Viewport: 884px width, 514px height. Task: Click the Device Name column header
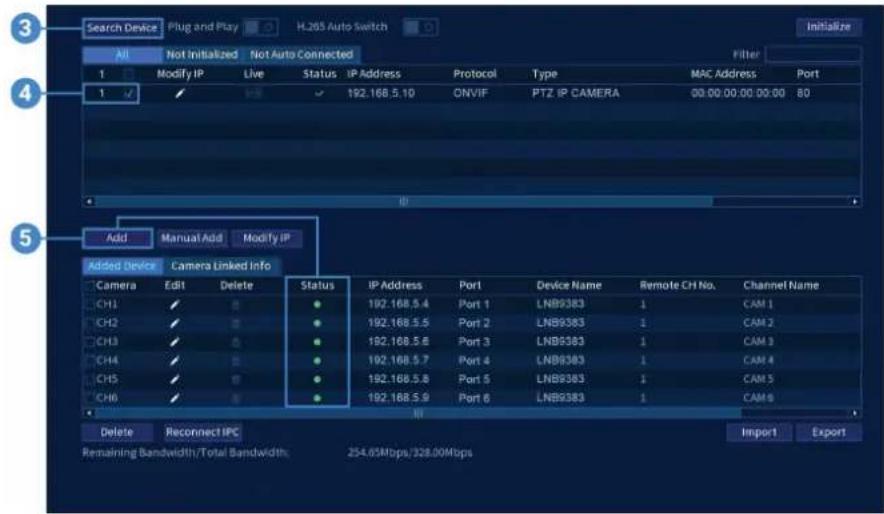[569, 285]
